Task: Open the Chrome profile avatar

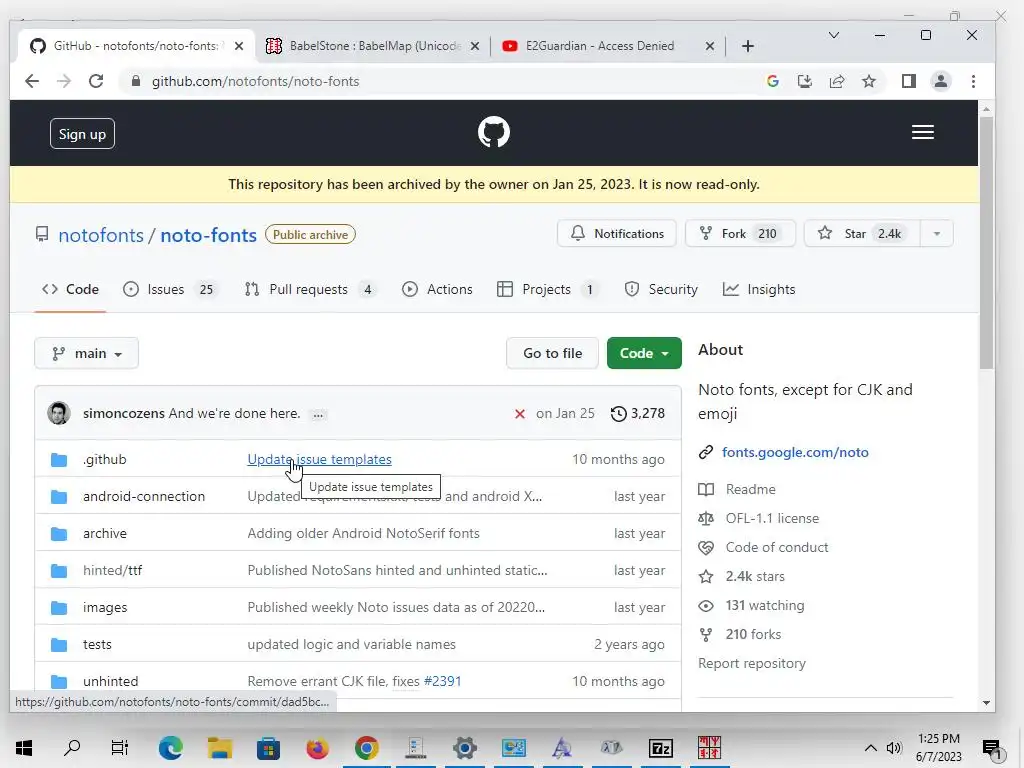Action: point(940,81)
